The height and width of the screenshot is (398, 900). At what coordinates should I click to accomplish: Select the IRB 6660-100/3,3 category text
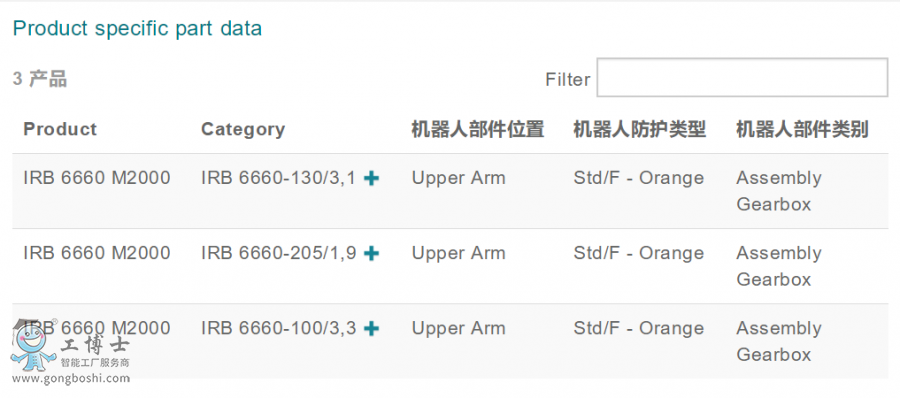[278, 328]
